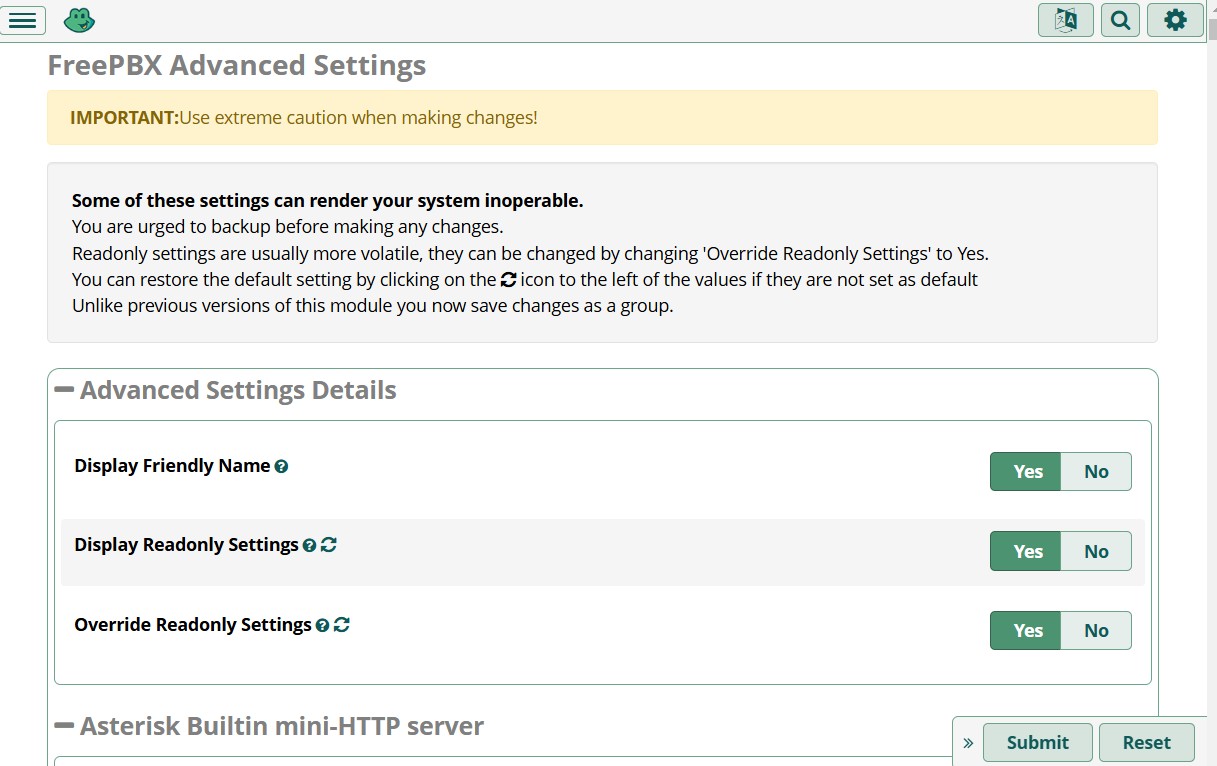Viewport: 1217px width, 766px height.
Task: Collapse the Advanced Settings Details section
Action: click(64, 390)
